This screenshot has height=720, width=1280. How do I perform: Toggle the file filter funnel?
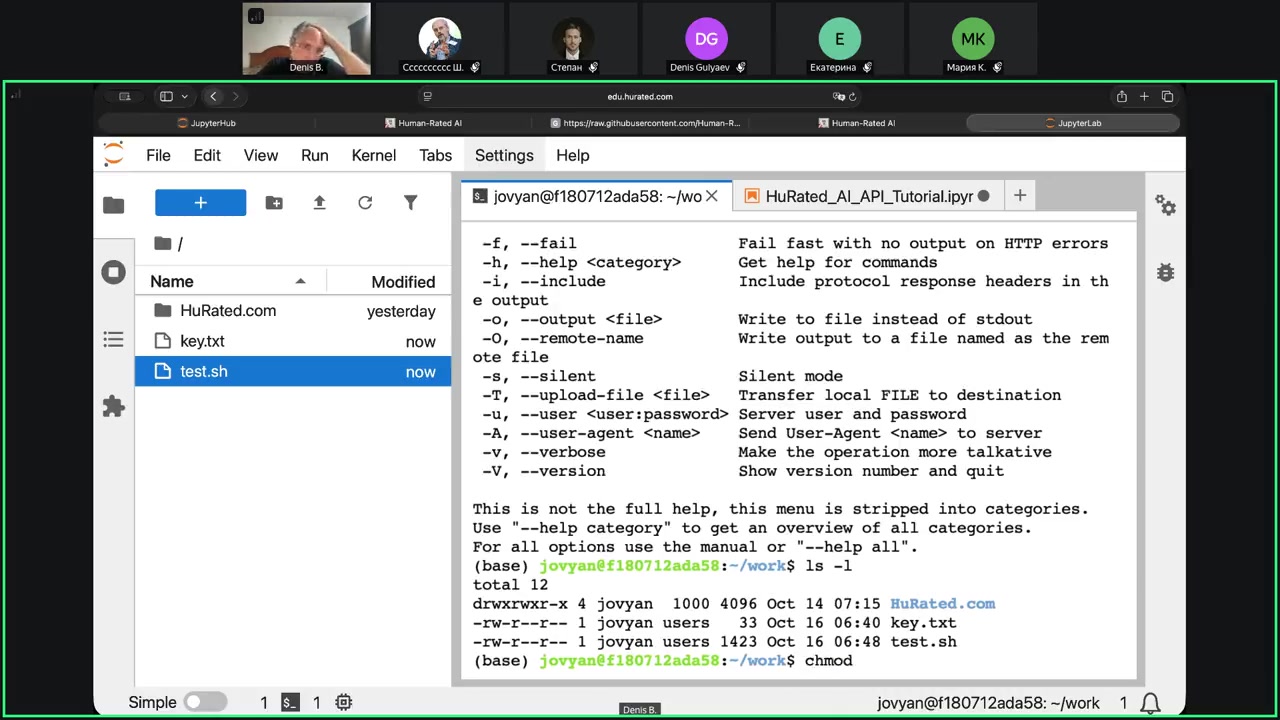pyautogui.click(x=410, y=203)
